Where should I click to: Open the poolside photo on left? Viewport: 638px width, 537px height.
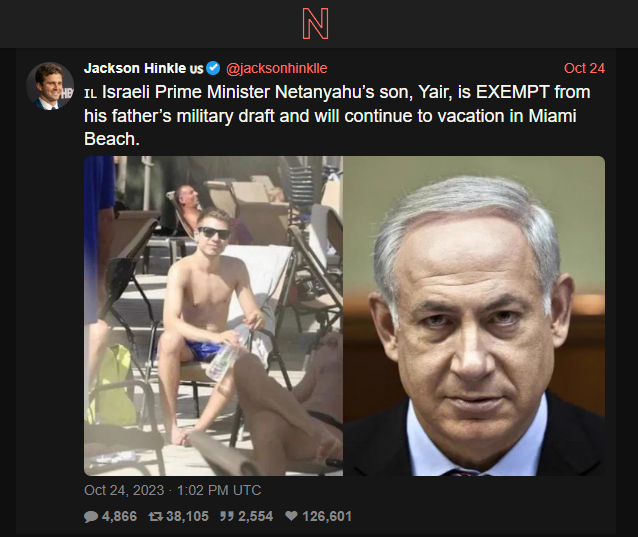pos(213,316)
